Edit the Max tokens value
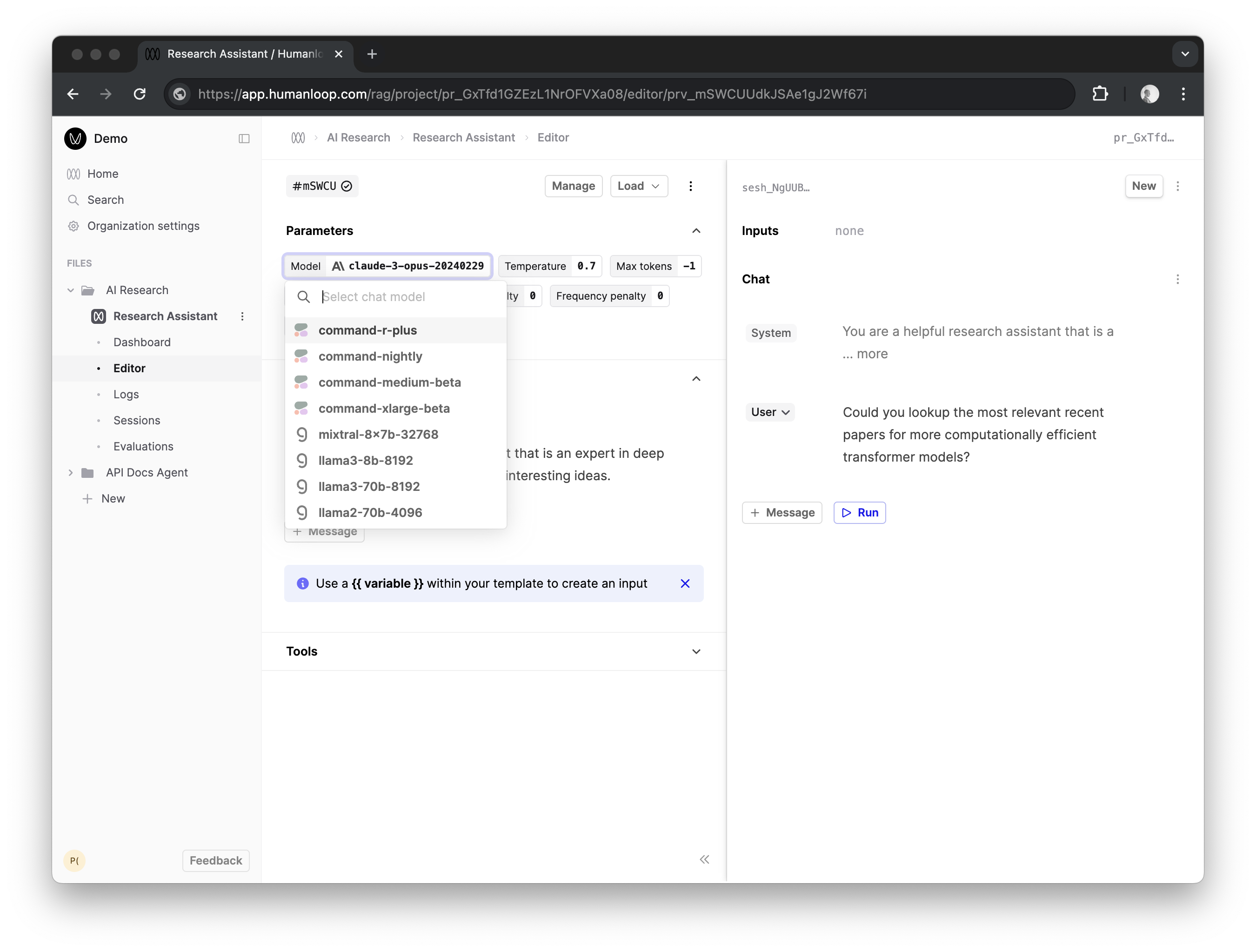The image size is (1256, 952). point(689,267)
